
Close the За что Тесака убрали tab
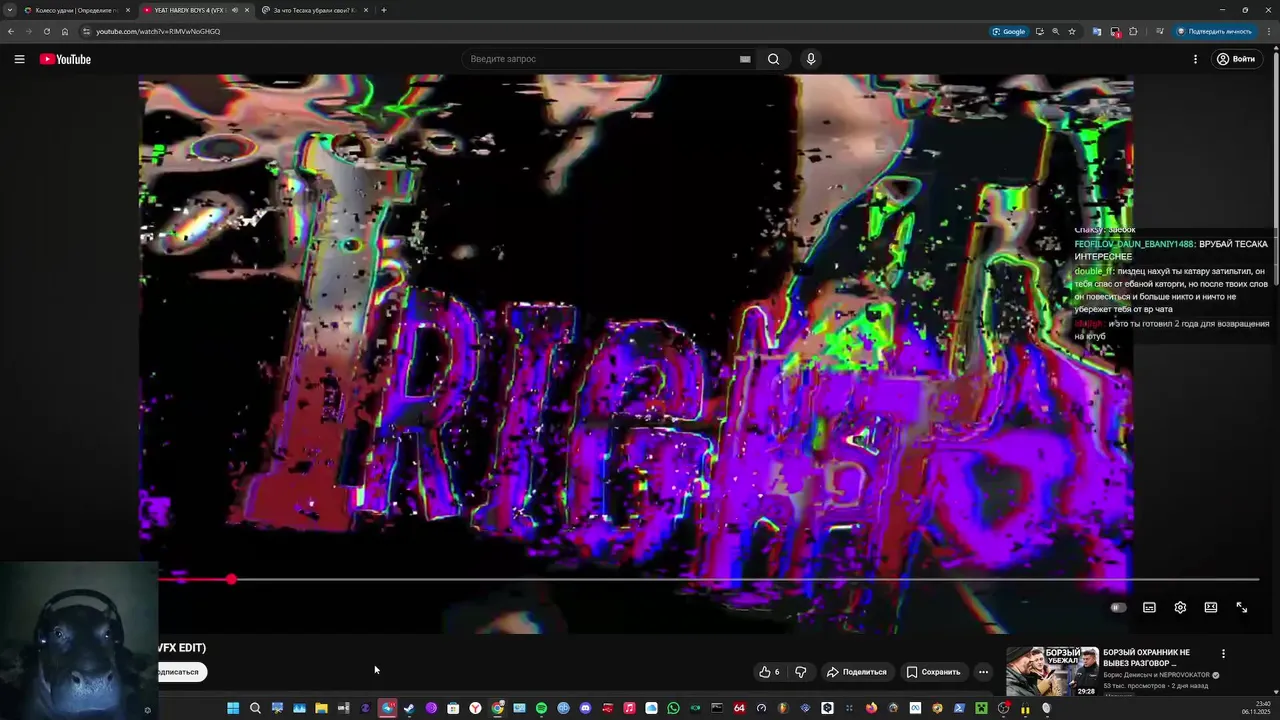click(x=366, y=10)
